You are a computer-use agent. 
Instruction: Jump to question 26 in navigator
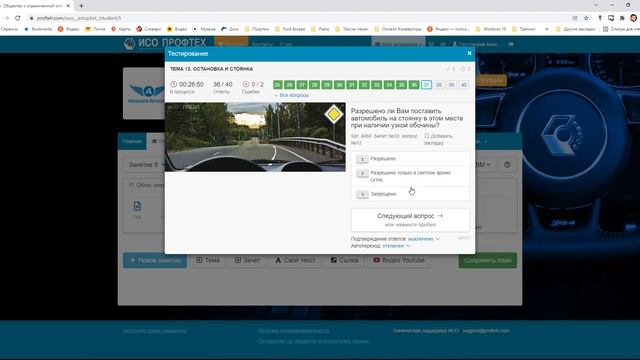[x=290, y=84]
